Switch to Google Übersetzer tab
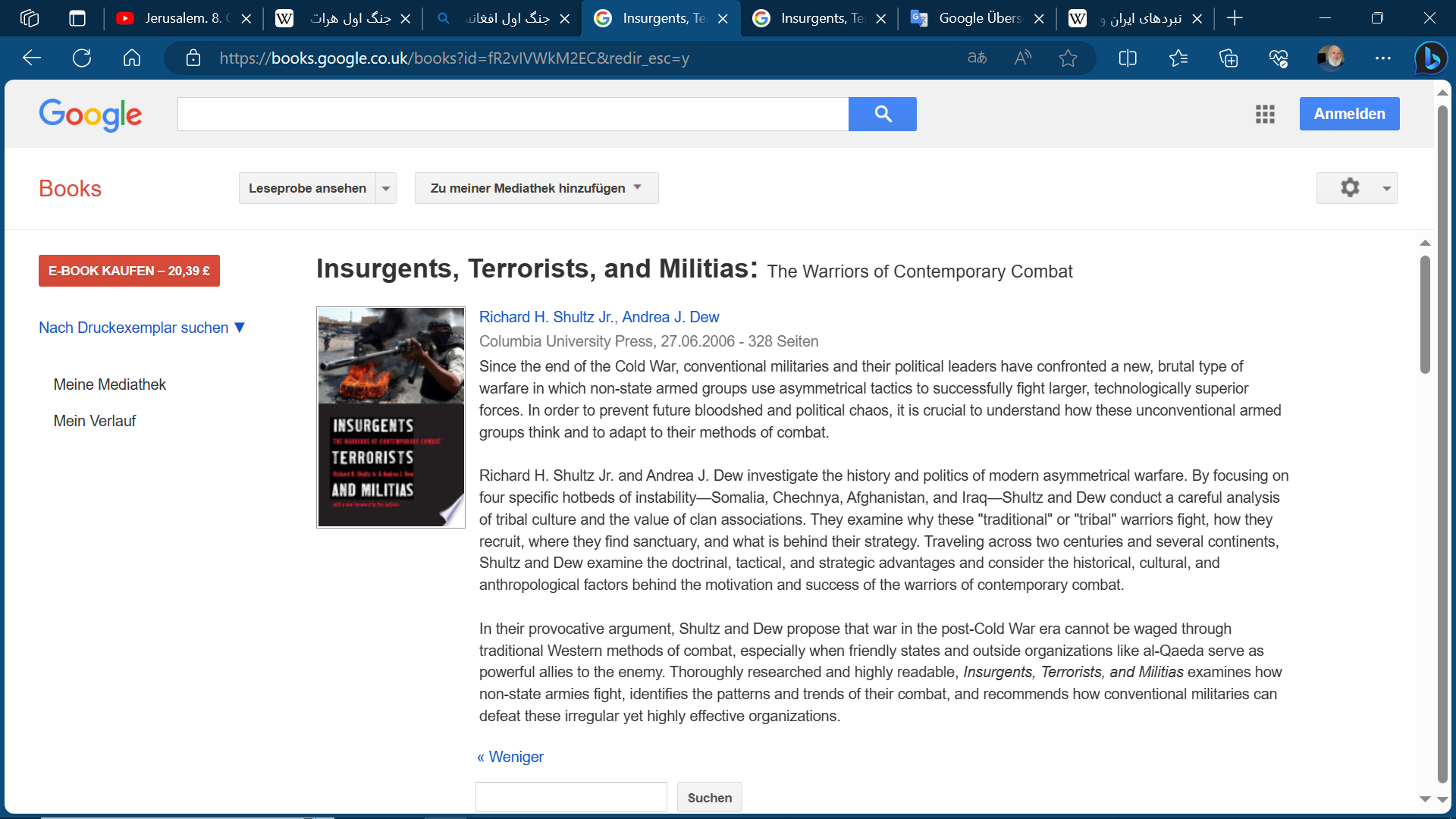Image resolution: width=1456 pixels, height=819 pixels. [978, 18]
